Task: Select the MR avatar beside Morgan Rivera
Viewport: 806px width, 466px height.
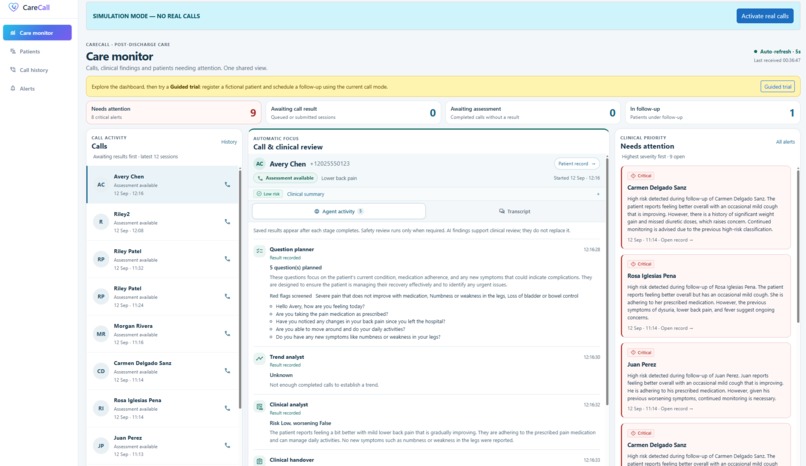Action: 101,334
